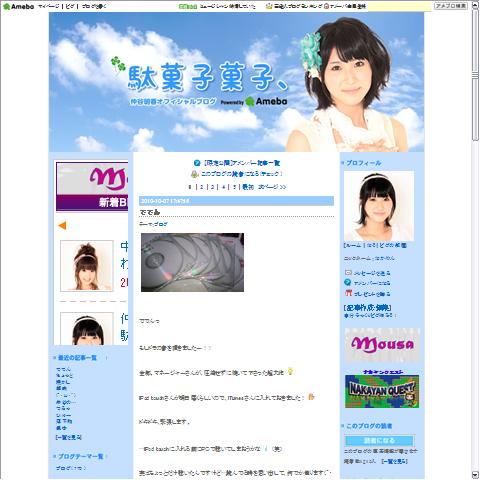Image resolution: width=480 pixels, height=480 pixels.
Task: Open the CD photo in the blog post
Action: coord(192,262)
